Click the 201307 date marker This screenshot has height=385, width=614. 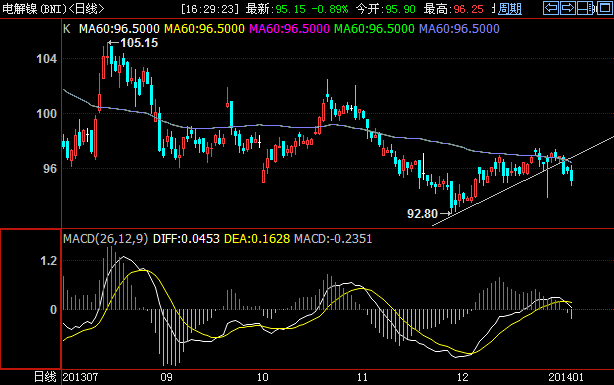point(80,377)
